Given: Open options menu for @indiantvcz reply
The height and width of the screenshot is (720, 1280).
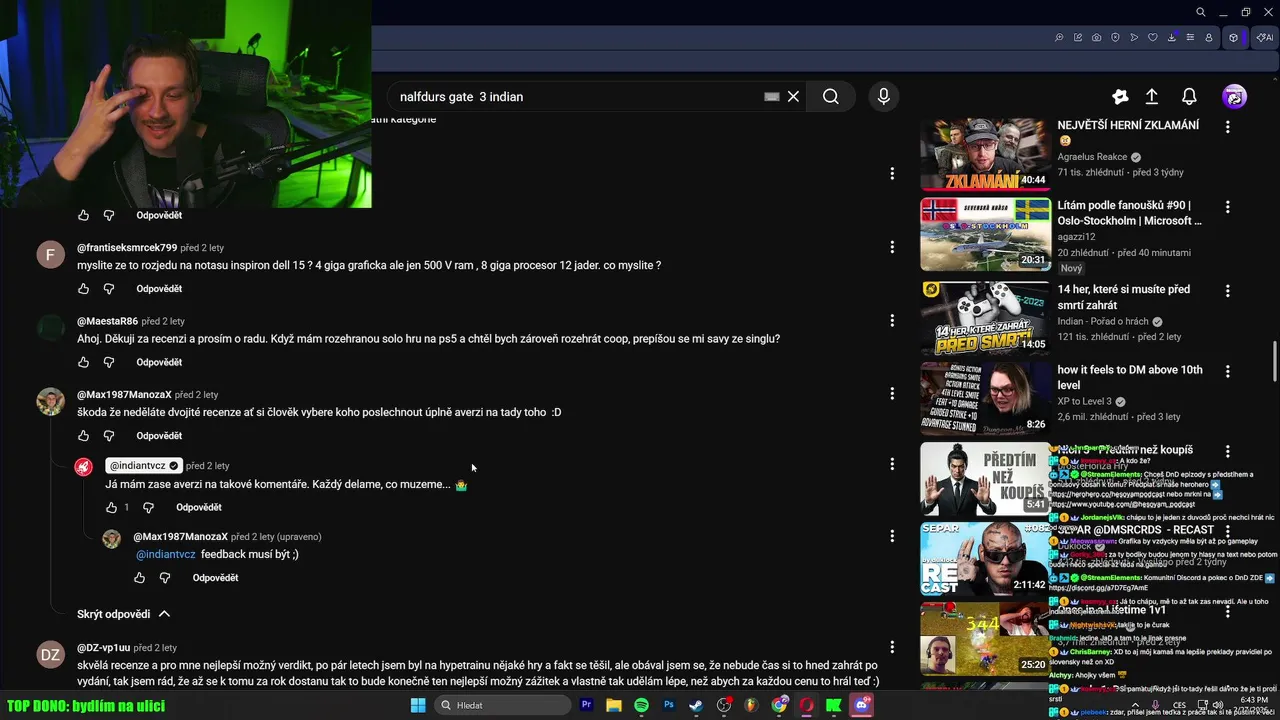Looking at the screenshot, I should (x=892, y=464).
